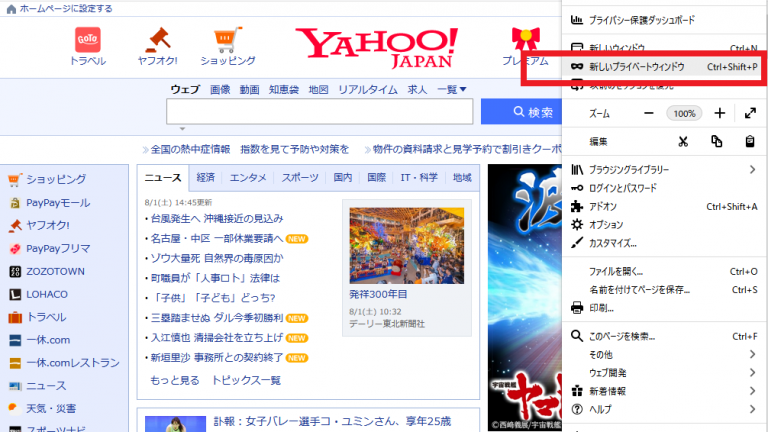Open the 訃報 女子バレー選手 article link
The width and height of the screenshot is (768, 432).
333,421
